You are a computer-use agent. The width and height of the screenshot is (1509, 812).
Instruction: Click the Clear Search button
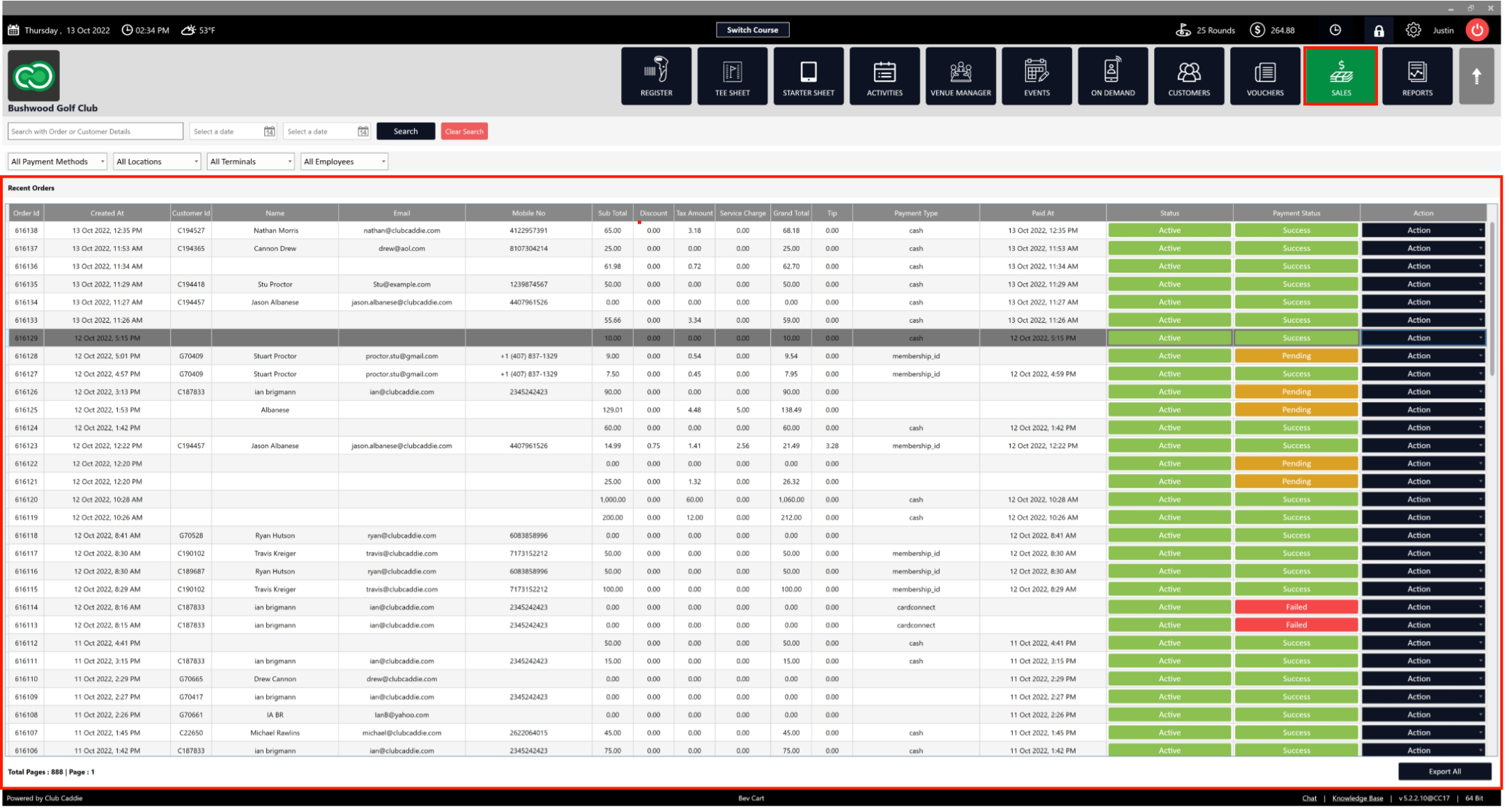(x=464, y=132)
